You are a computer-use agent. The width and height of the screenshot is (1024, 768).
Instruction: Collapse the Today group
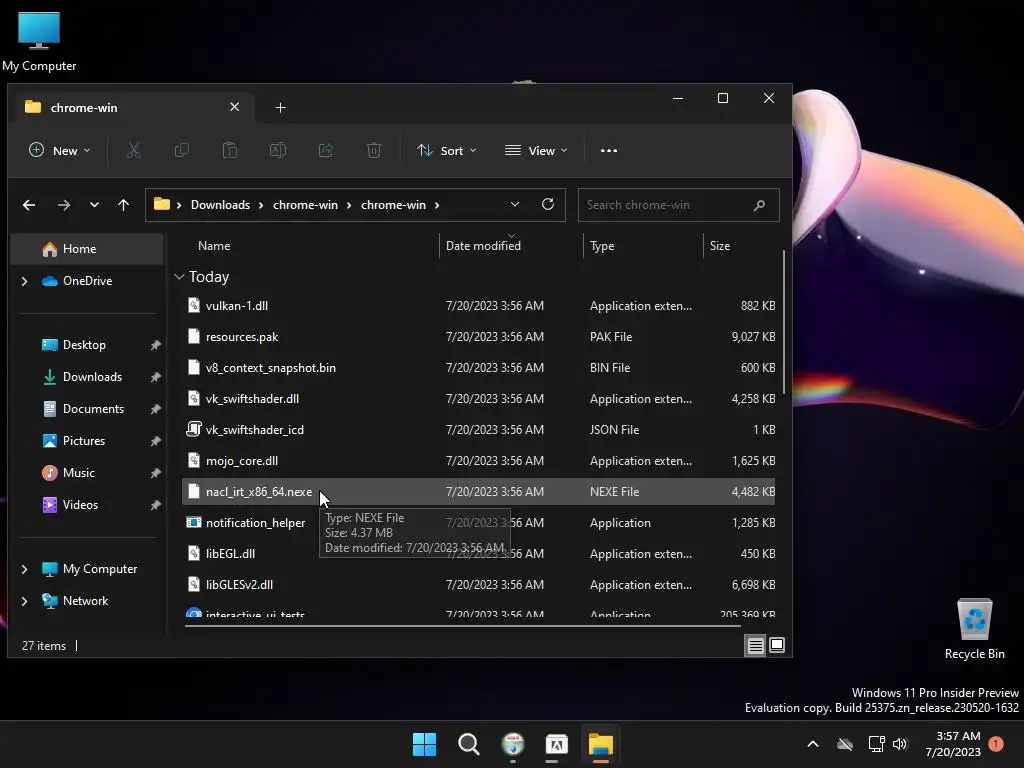179,277
